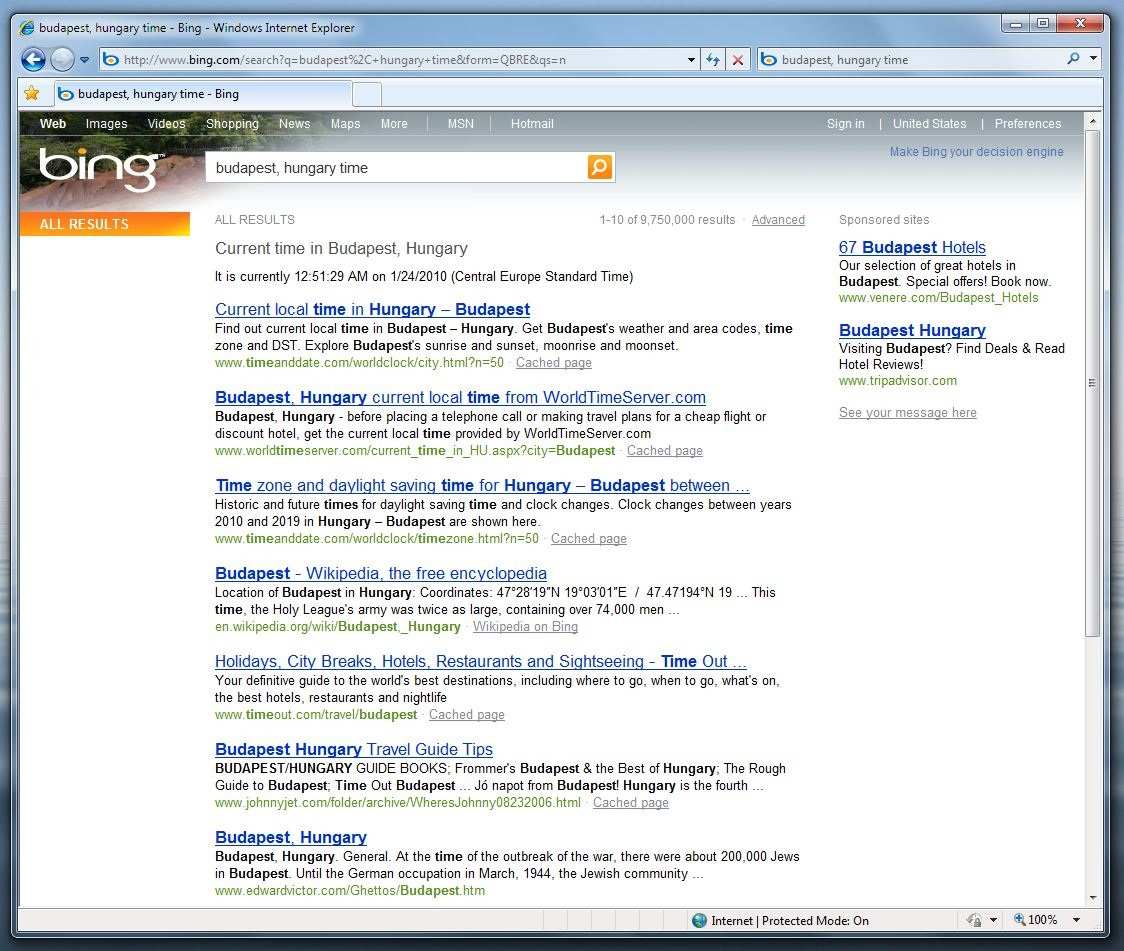Open the Shopping menu item

click(232, 123)
